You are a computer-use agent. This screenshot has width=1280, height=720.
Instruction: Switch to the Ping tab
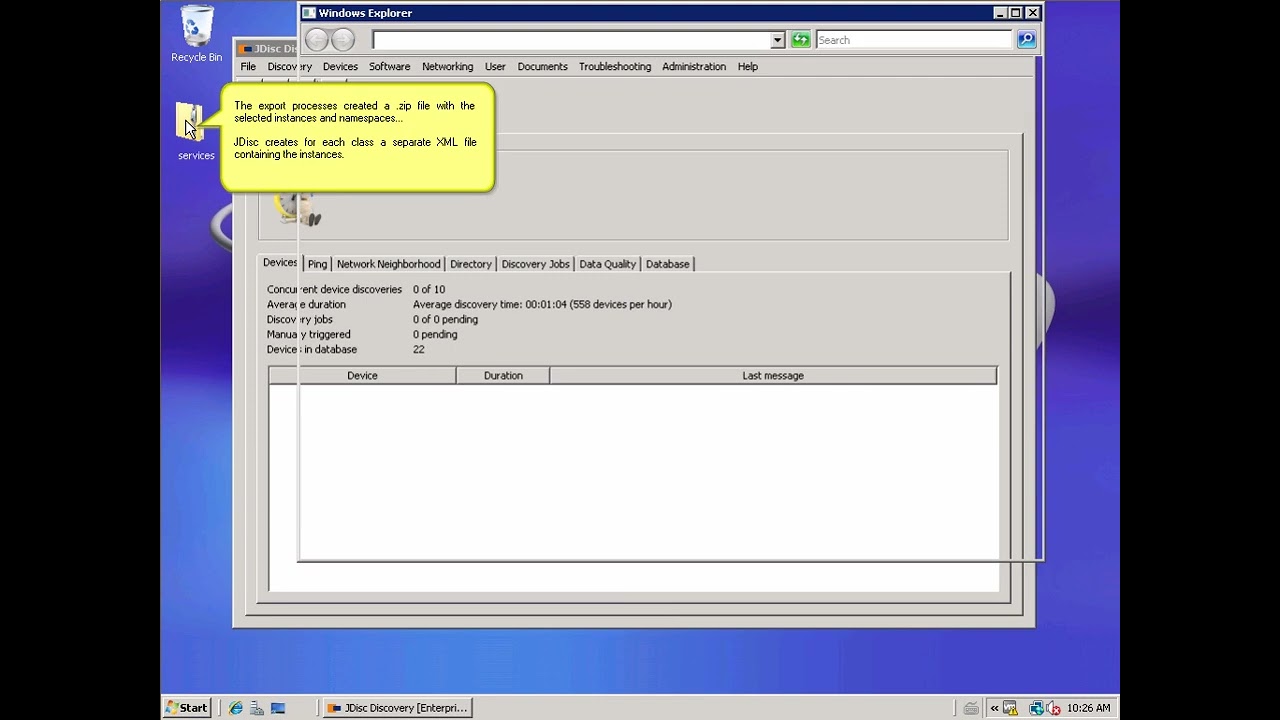[x=317, y=264]
